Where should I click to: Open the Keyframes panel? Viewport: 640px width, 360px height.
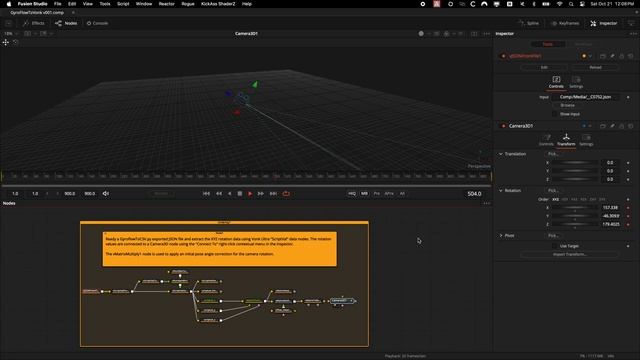[x=565, y=23]
